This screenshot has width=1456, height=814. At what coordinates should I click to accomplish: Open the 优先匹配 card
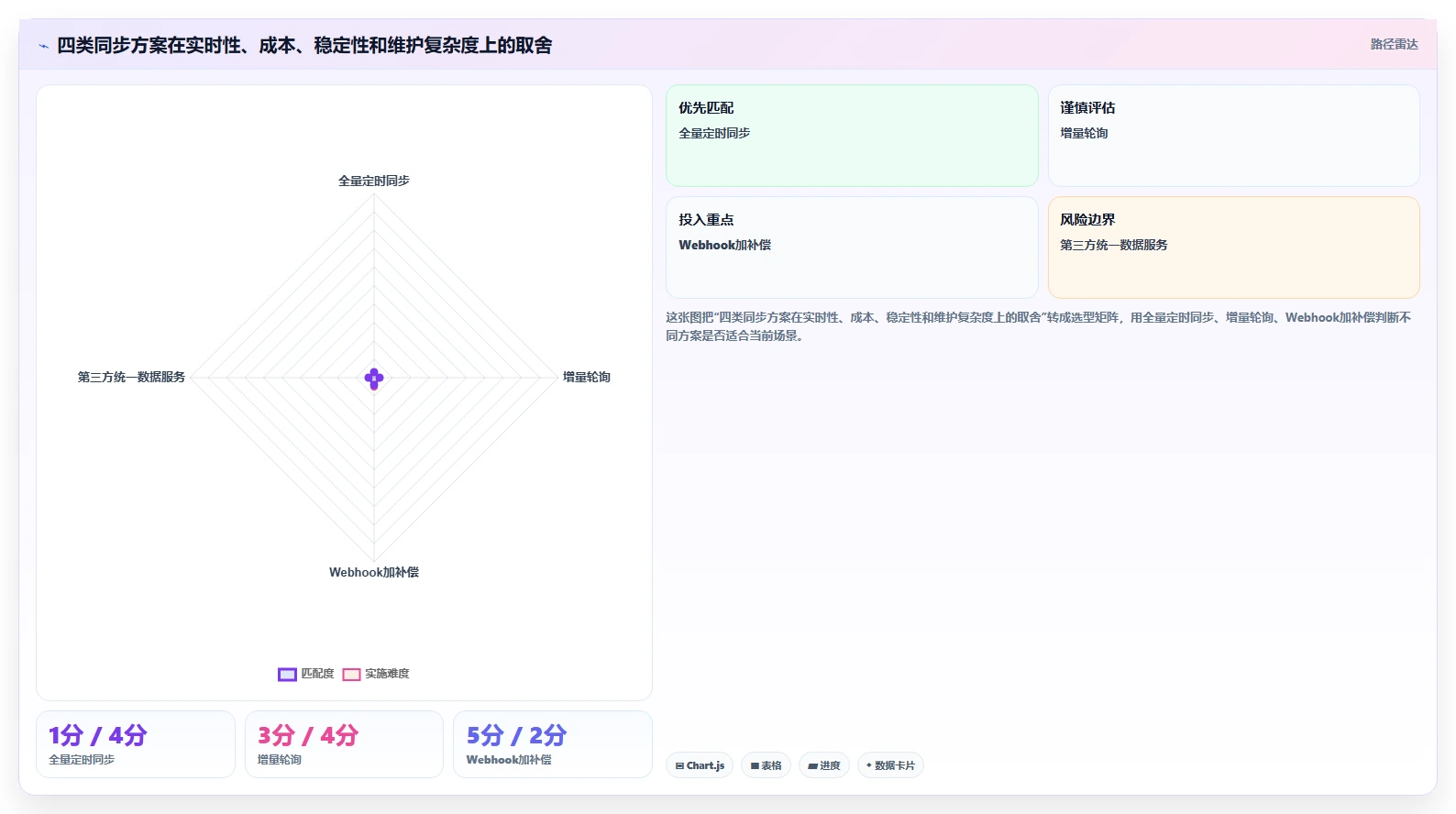tap(852, 136)
